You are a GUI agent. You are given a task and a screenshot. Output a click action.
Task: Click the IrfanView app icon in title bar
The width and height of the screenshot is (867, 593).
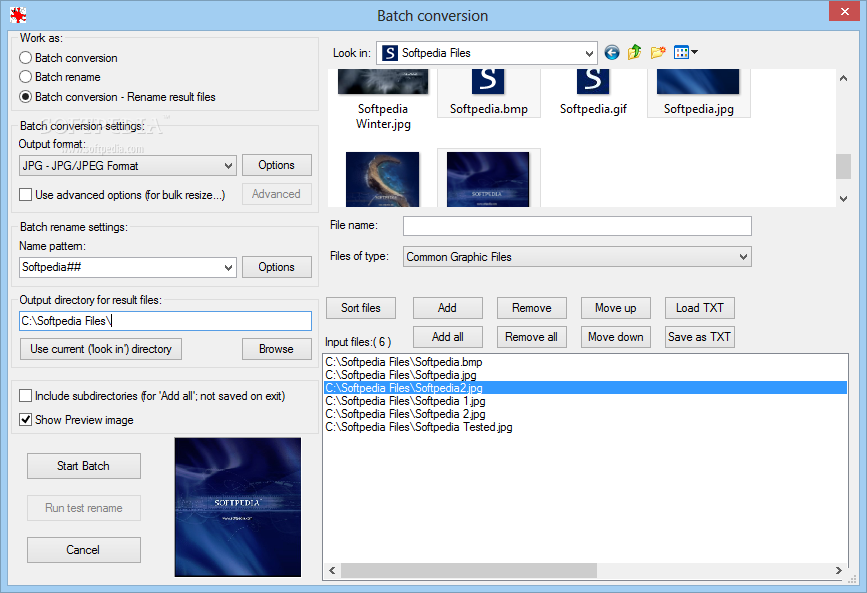click(18, 15)
